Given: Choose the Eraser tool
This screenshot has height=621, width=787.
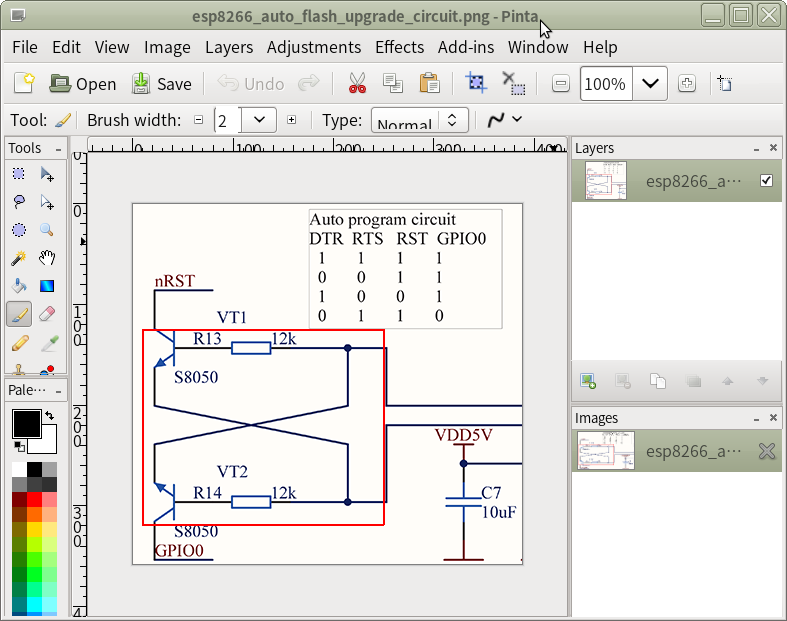Looking at the screenshot, I should pyautogui.click(x=47, y=315).
